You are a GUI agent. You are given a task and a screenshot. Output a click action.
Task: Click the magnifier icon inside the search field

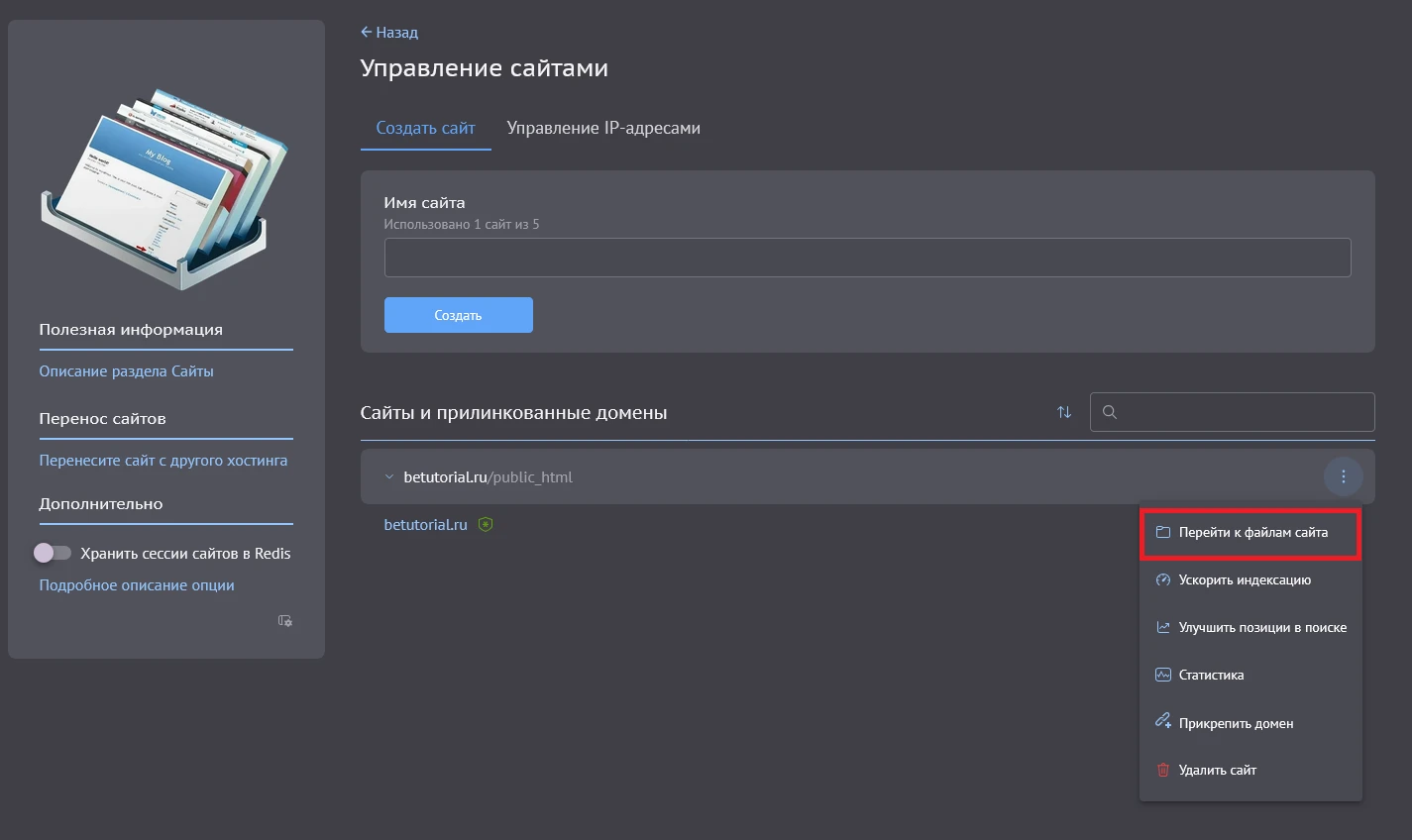(x=1109, y=412)
